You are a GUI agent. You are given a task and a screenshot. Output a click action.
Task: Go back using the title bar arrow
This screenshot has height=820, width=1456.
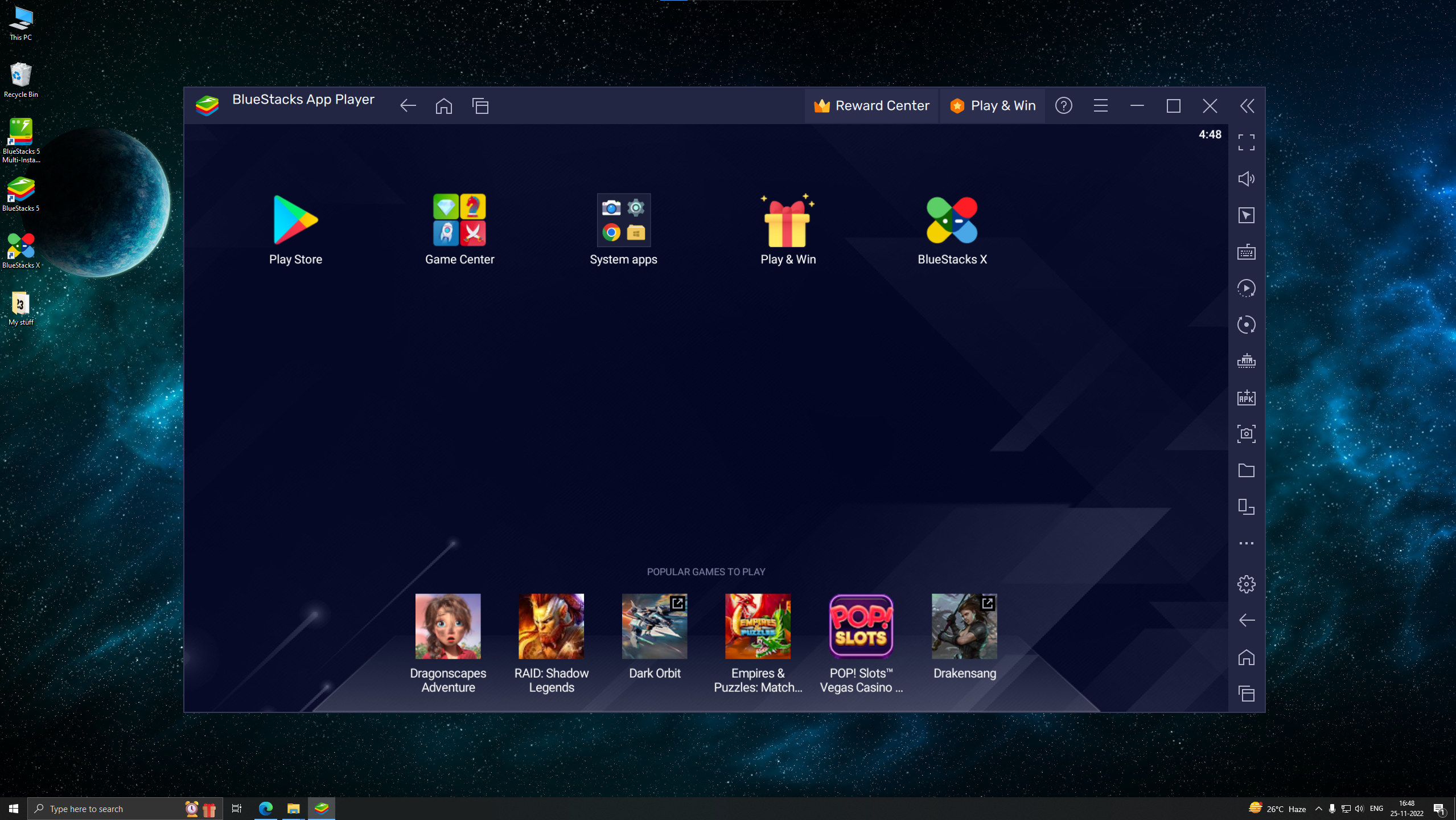[x=408, y=106]
